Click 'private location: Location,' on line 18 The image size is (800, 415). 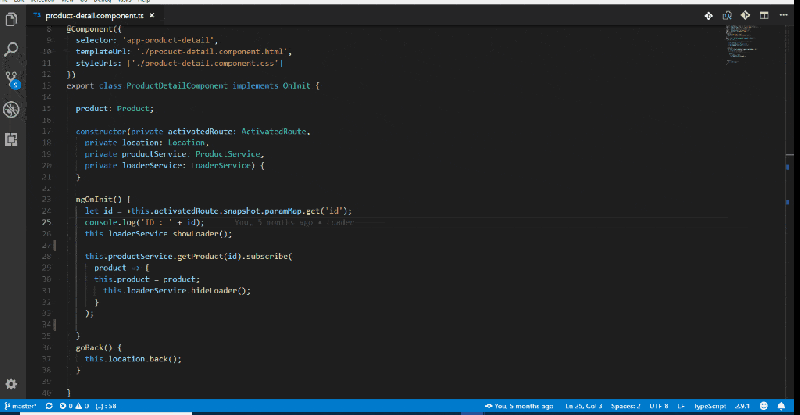pos(147,143)
